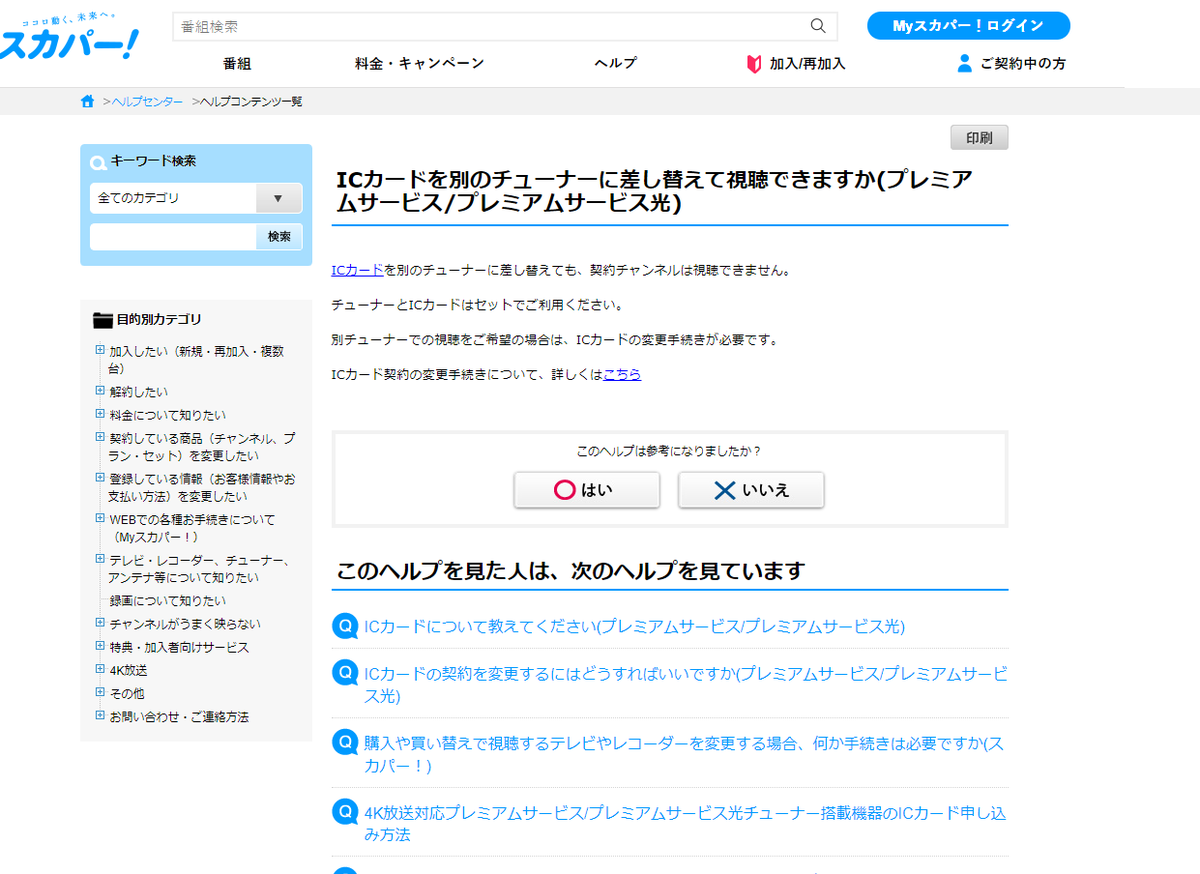This screenshot has height=874, width=1200.
Task: Click ヘルプコンテンツ一覧 breadcrumb text
Action: pos(251,102)
